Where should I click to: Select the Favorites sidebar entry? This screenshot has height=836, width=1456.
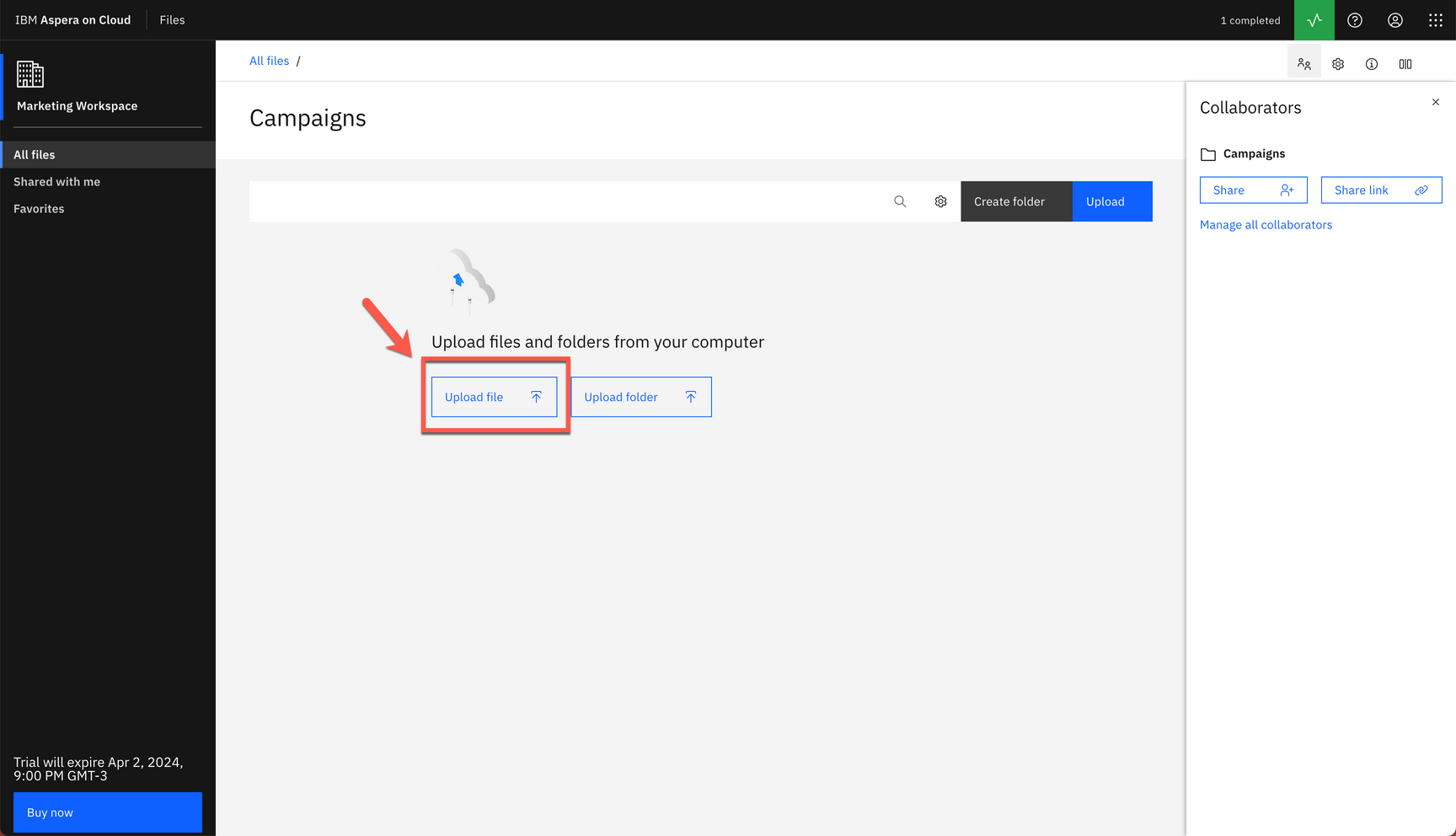click(x=39, y=208)
